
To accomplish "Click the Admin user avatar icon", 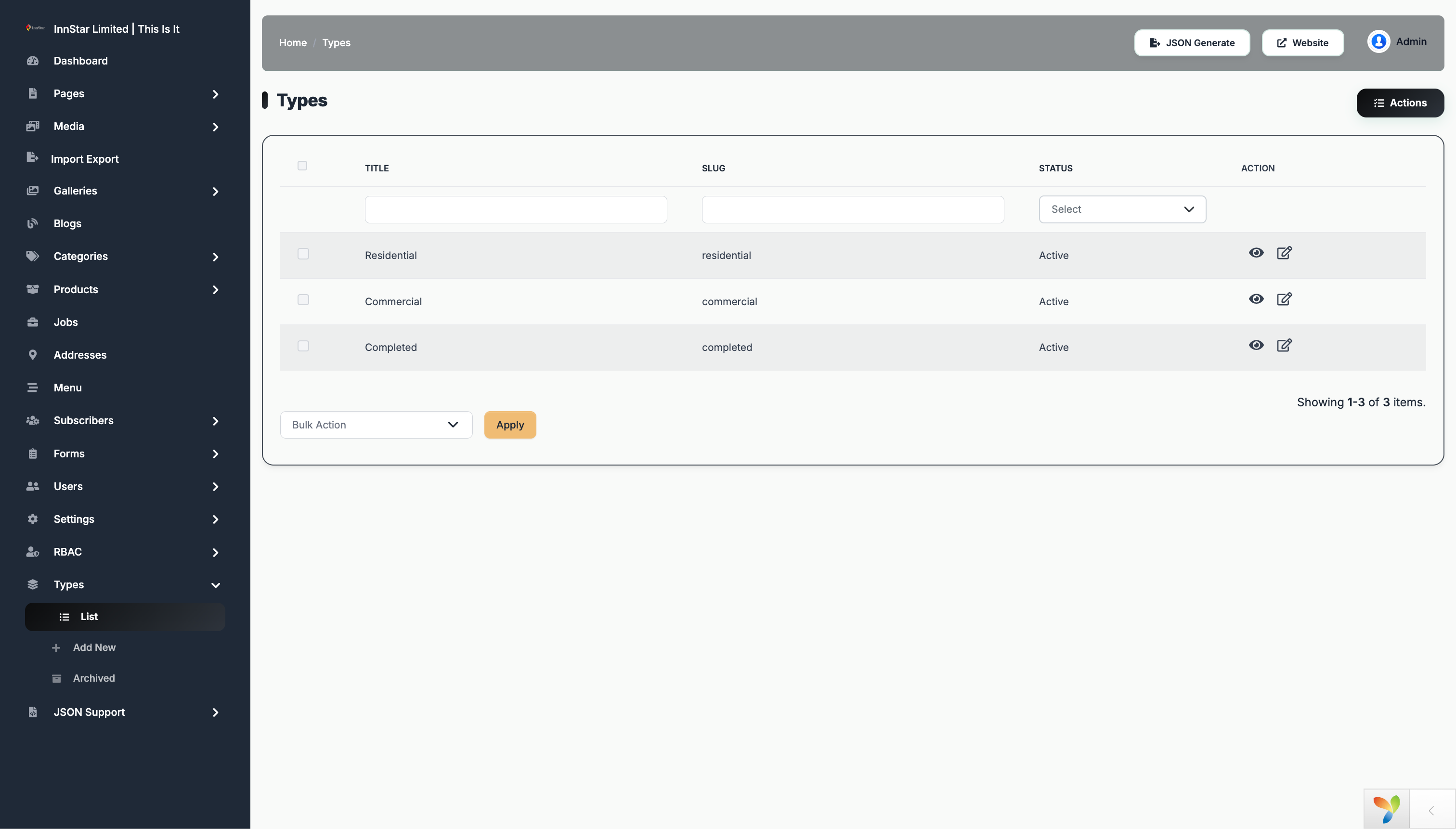I will [1378, 41].
